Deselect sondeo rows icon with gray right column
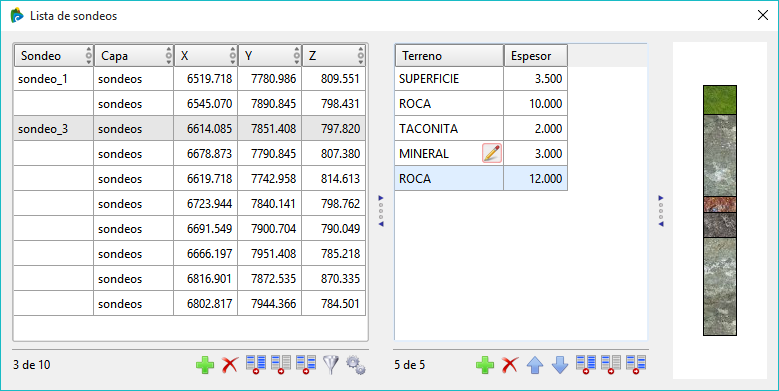 (x=281, y=365)
